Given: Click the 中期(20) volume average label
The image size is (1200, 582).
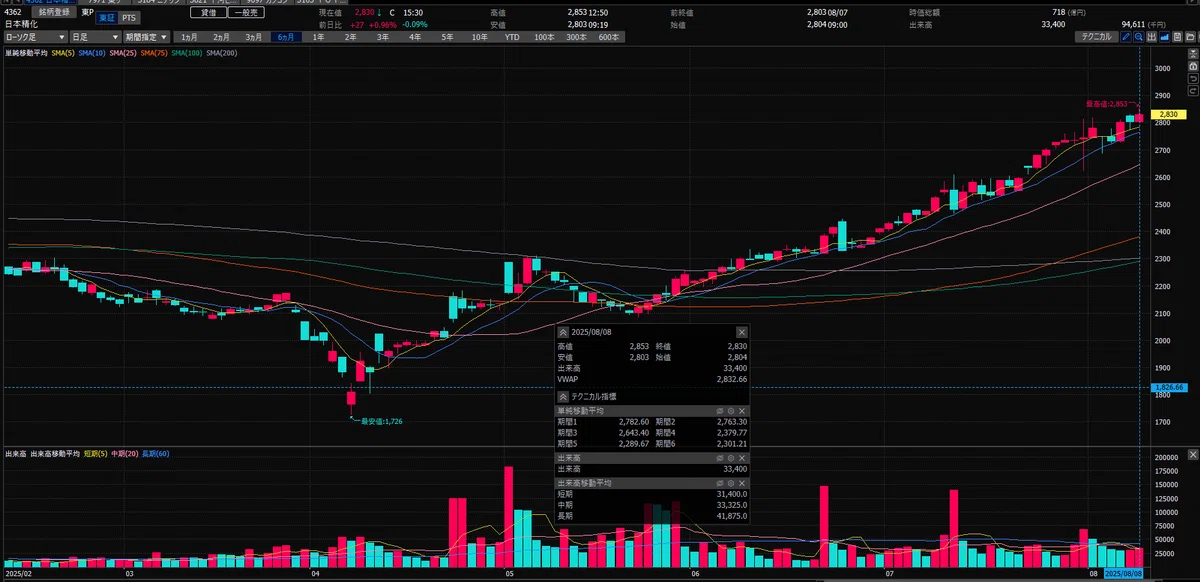Looking at the screenshot, I should (127, 454).
